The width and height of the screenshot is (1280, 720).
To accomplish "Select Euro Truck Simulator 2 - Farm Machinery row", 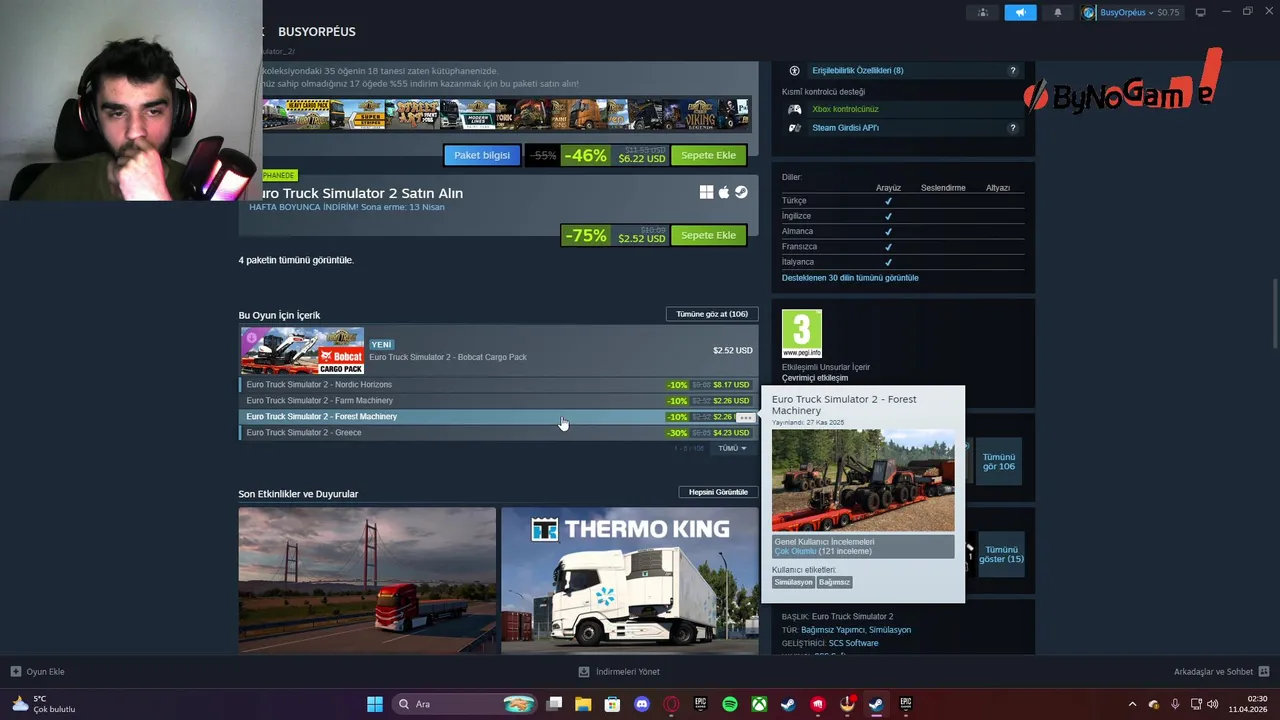I will coord(498,401).
